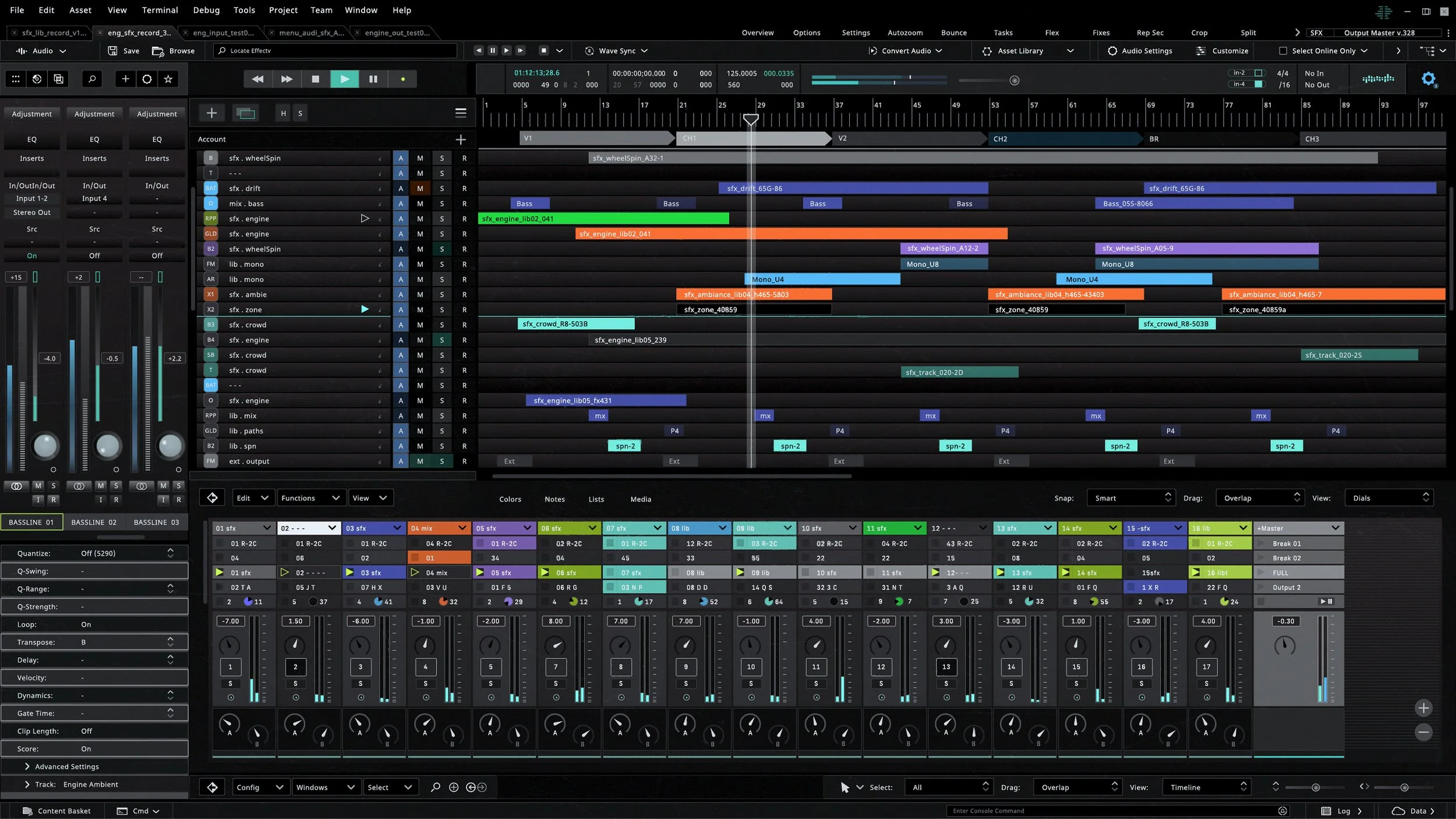Mute the sfx . drift track
1456x819 pixels.
pos(420,188)
